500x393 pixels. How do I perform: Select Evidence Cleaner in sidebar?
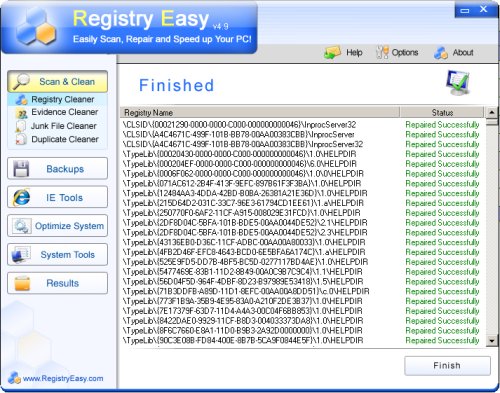pyautogui.click(x=57, y=112)
